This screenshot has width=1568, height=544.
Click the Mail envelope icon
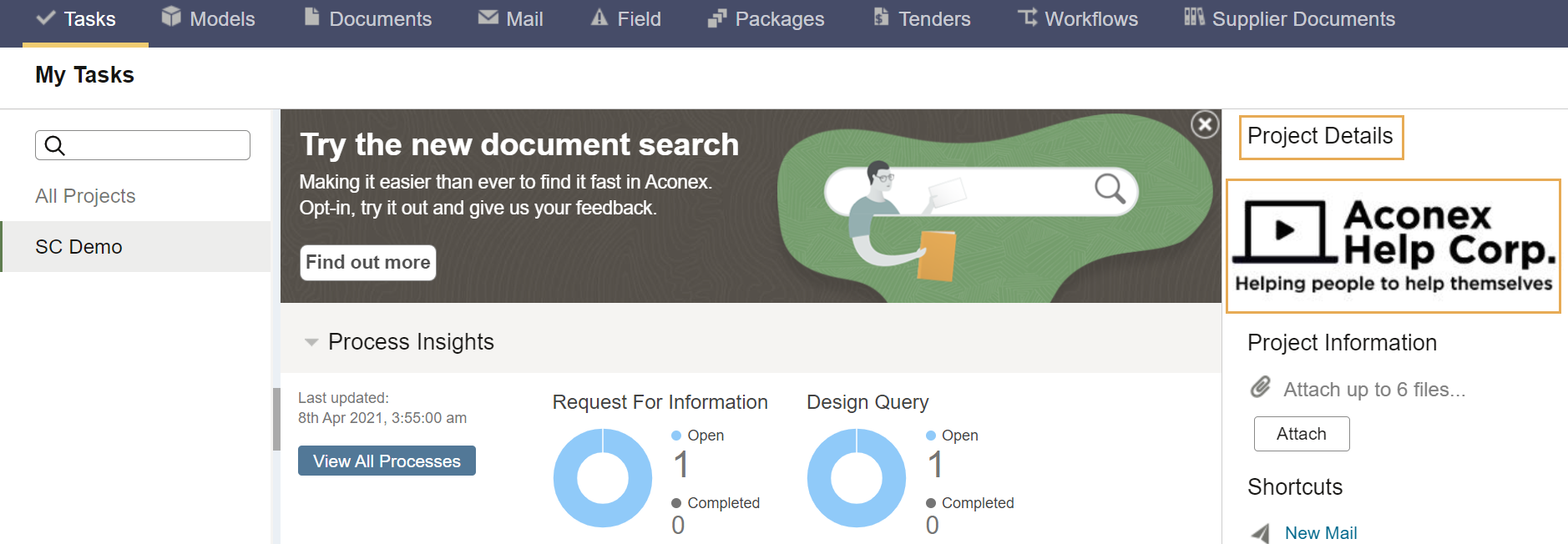coord(488,18)
